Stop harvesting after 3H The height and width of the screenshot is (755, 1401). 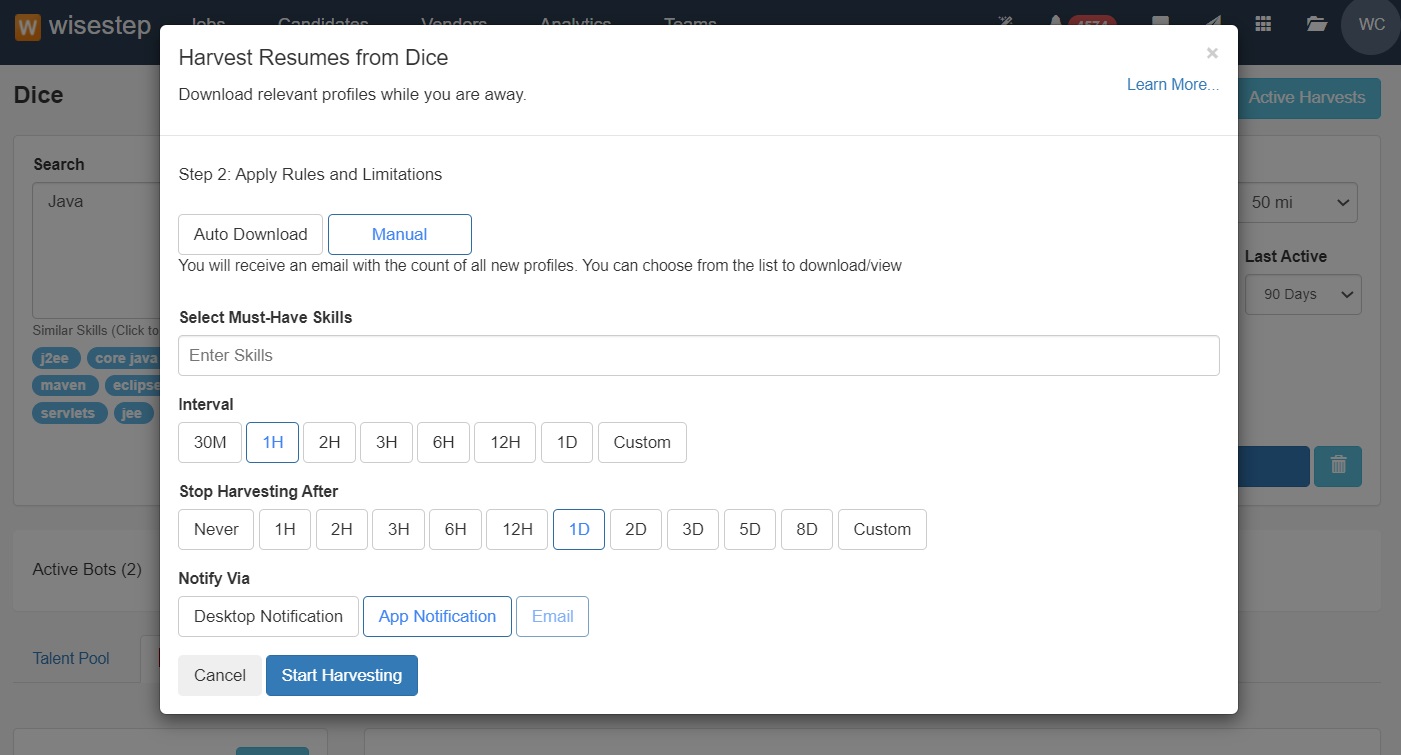pyautogui.click(x=398, y=529)
